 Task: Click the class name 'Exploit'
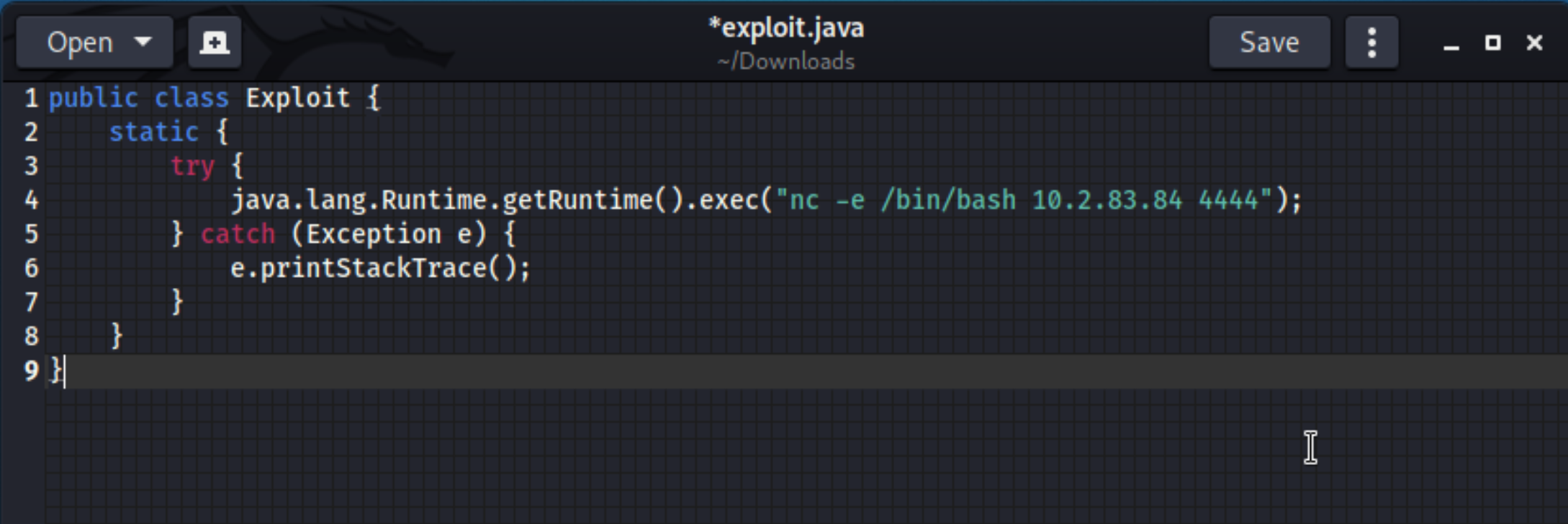298,98
